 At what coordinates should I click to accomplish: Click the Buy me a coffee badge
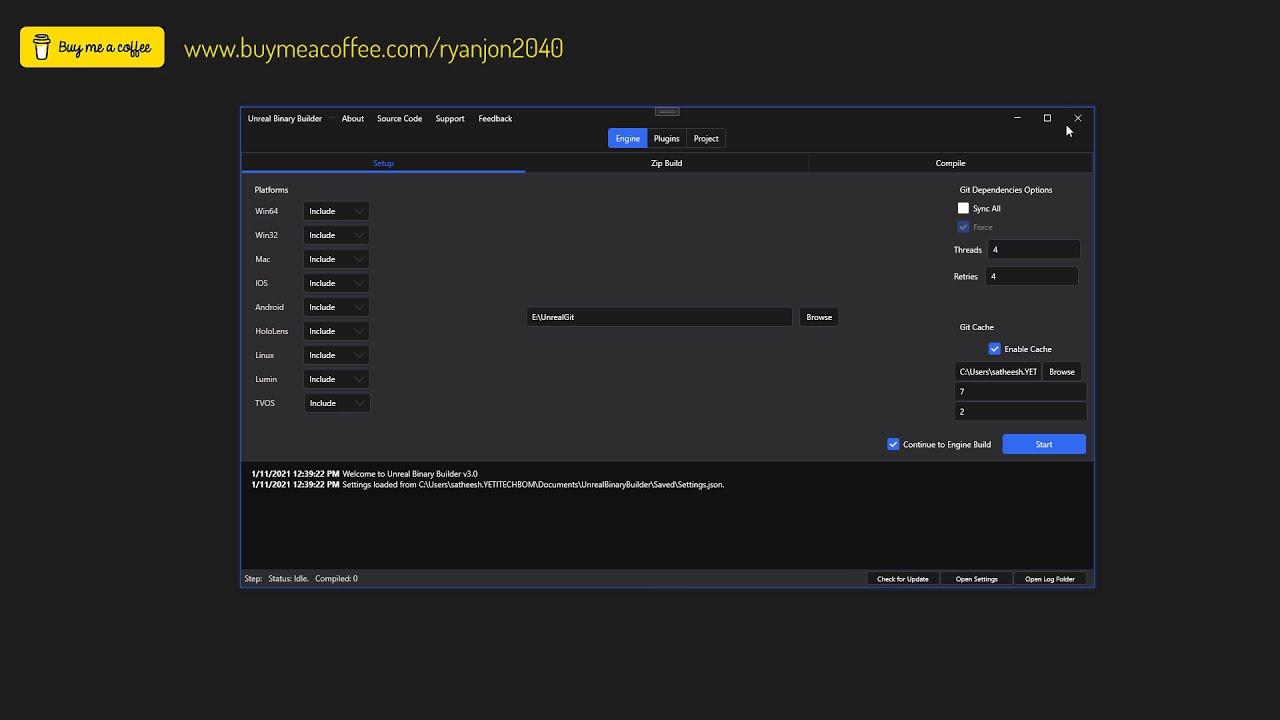(92, 47)
